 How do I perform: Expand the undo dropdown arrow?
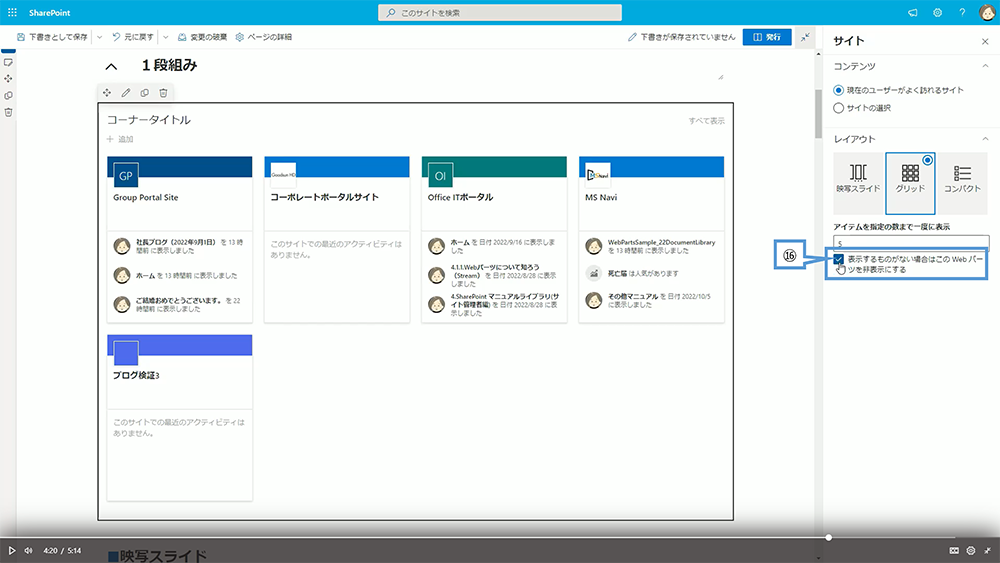coord(165,37)
